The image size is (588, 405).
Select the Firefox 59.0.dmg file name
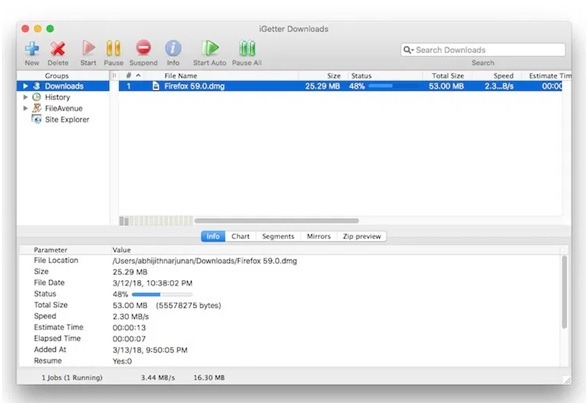(x=194, y=86)
